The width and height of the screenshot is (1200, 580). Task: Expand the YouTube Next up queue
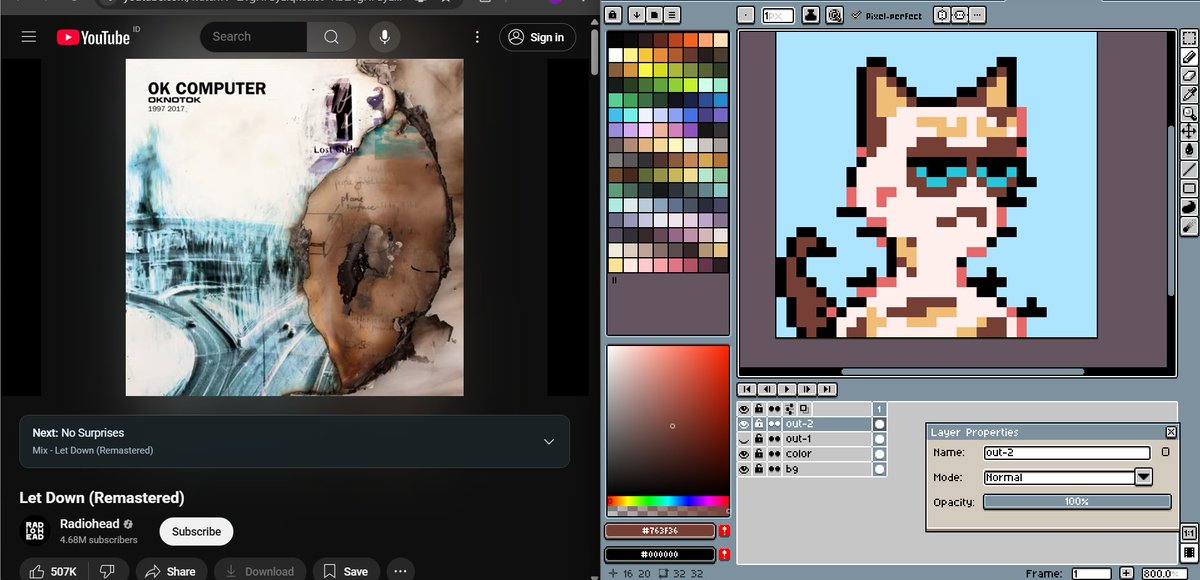click(548, 441)
